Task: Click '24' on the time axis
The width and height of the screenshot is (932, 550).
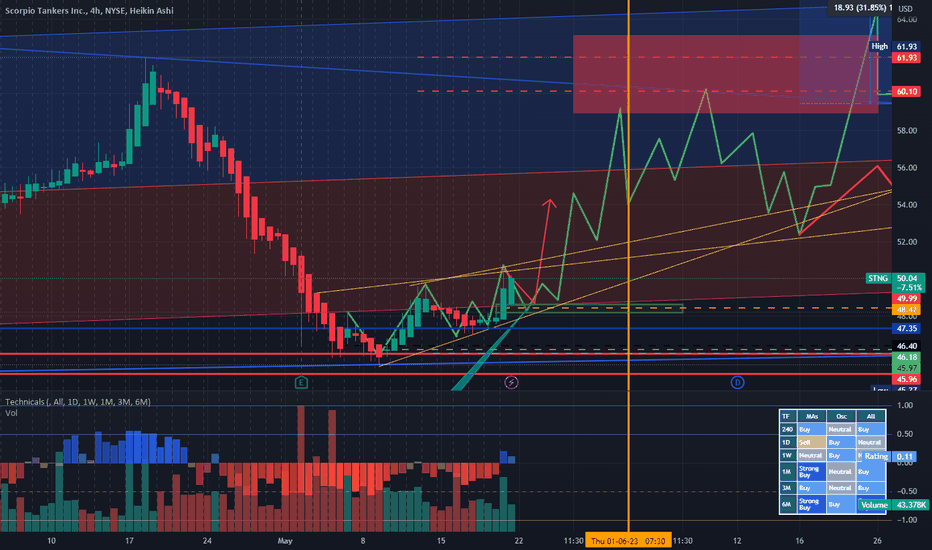Action: [207, 540]
